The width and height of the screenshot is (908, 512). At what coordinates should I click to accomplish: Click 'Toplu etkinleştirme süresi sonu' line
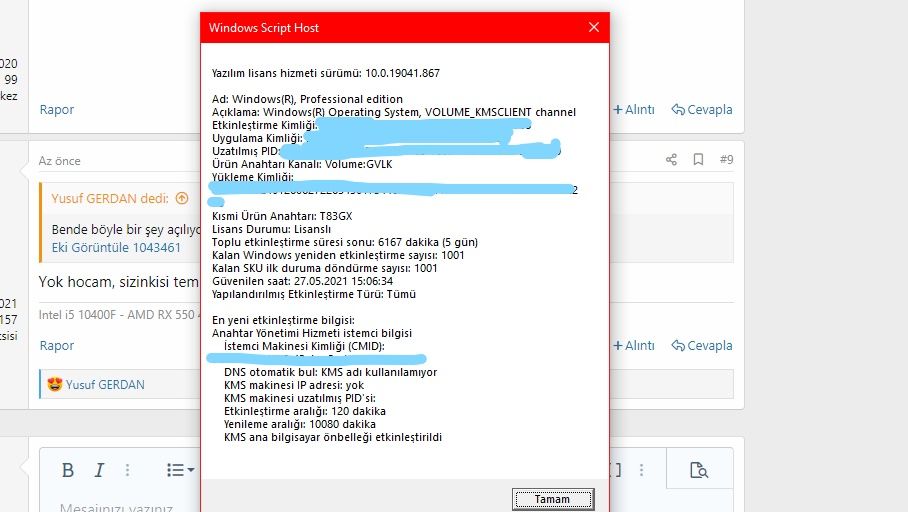345,242
